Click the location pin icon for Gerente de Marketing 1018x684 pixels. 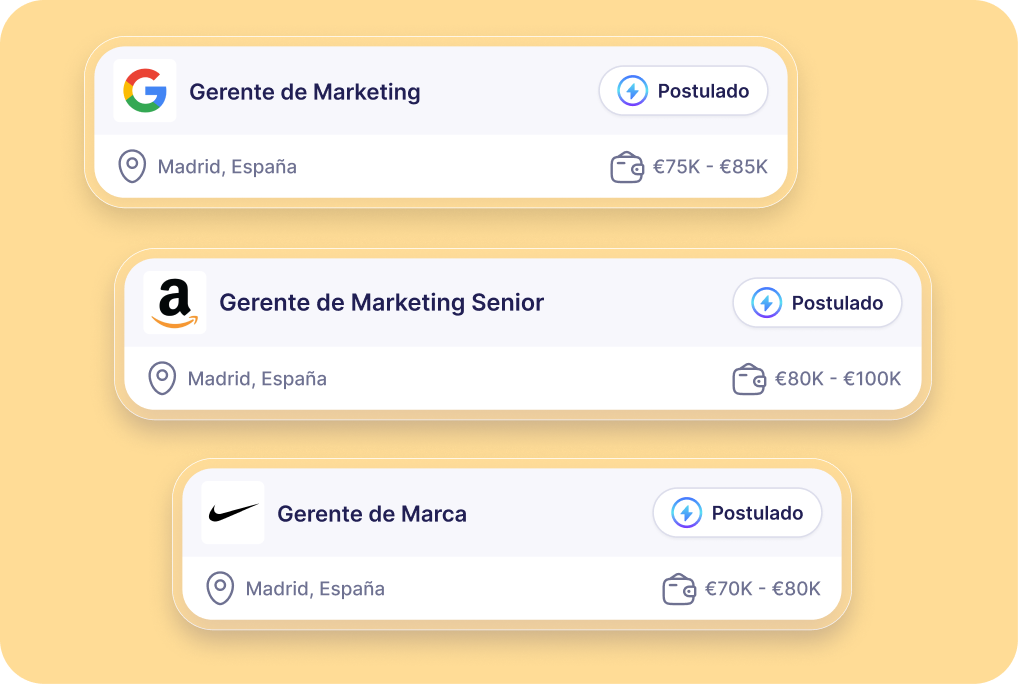(129, 166)
